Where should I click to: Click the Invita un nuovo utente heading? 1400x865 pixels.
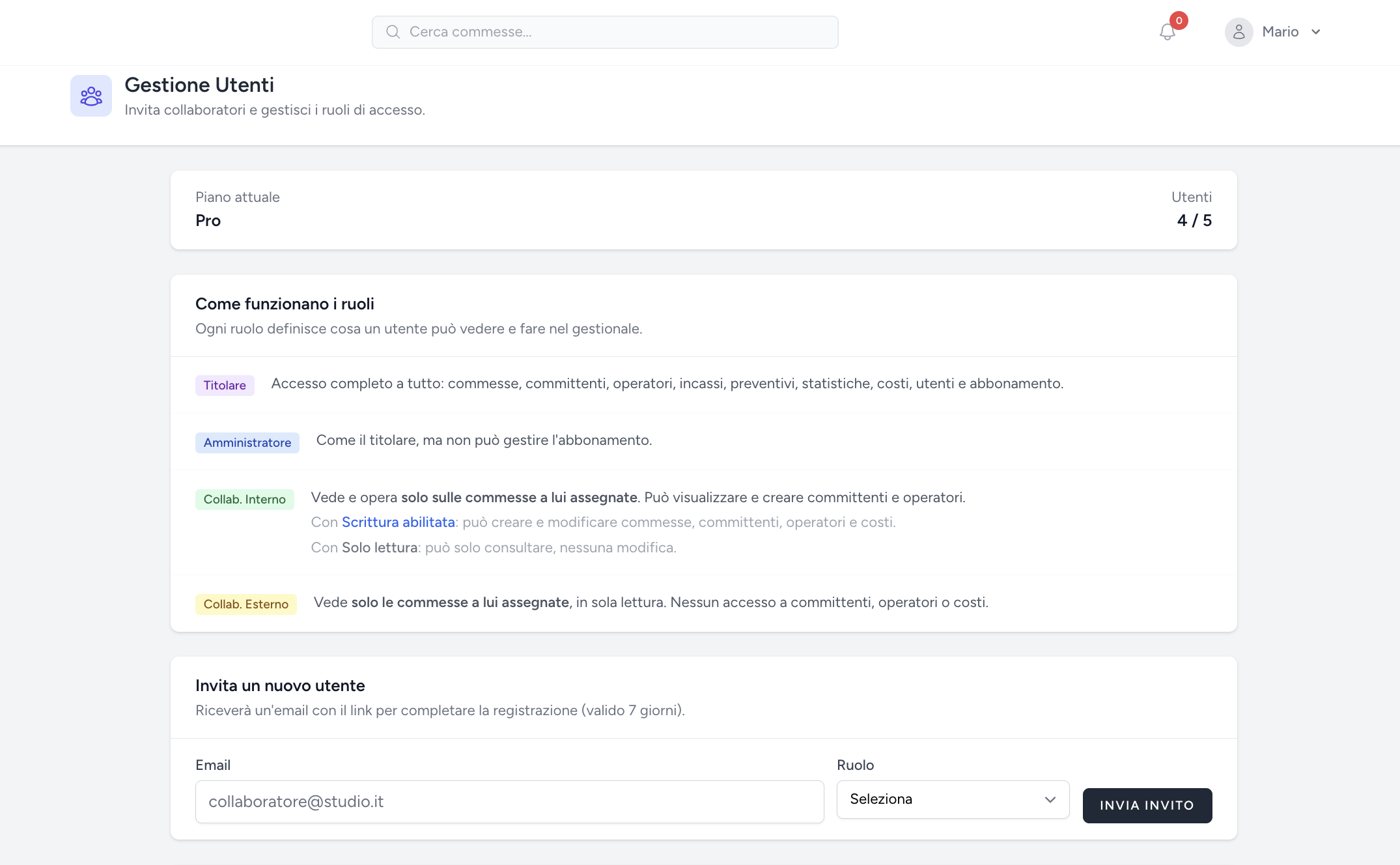(x=280, y=686)
